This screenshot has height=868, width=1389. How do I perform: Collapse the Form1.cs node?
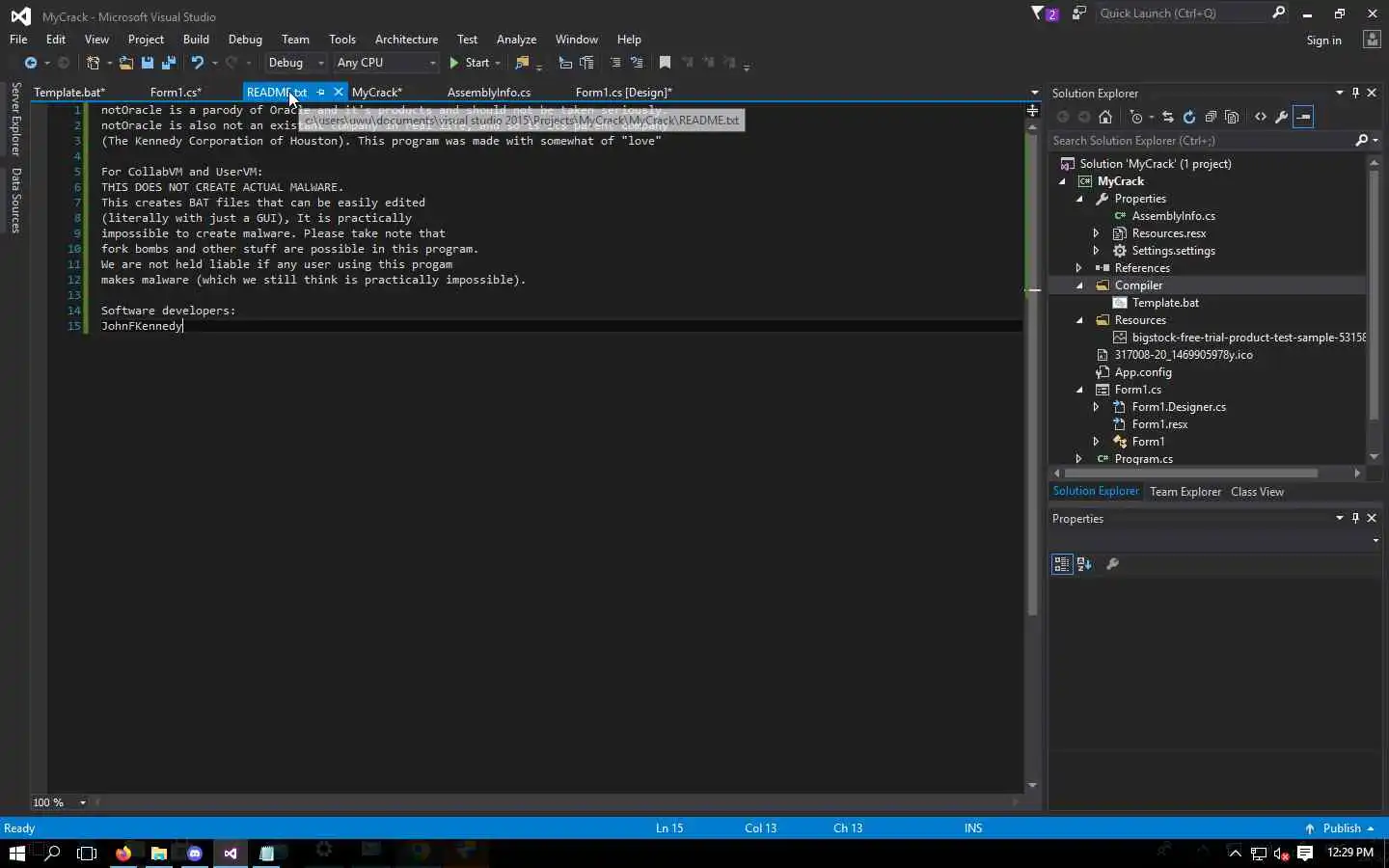click(x=1080, y=390)
